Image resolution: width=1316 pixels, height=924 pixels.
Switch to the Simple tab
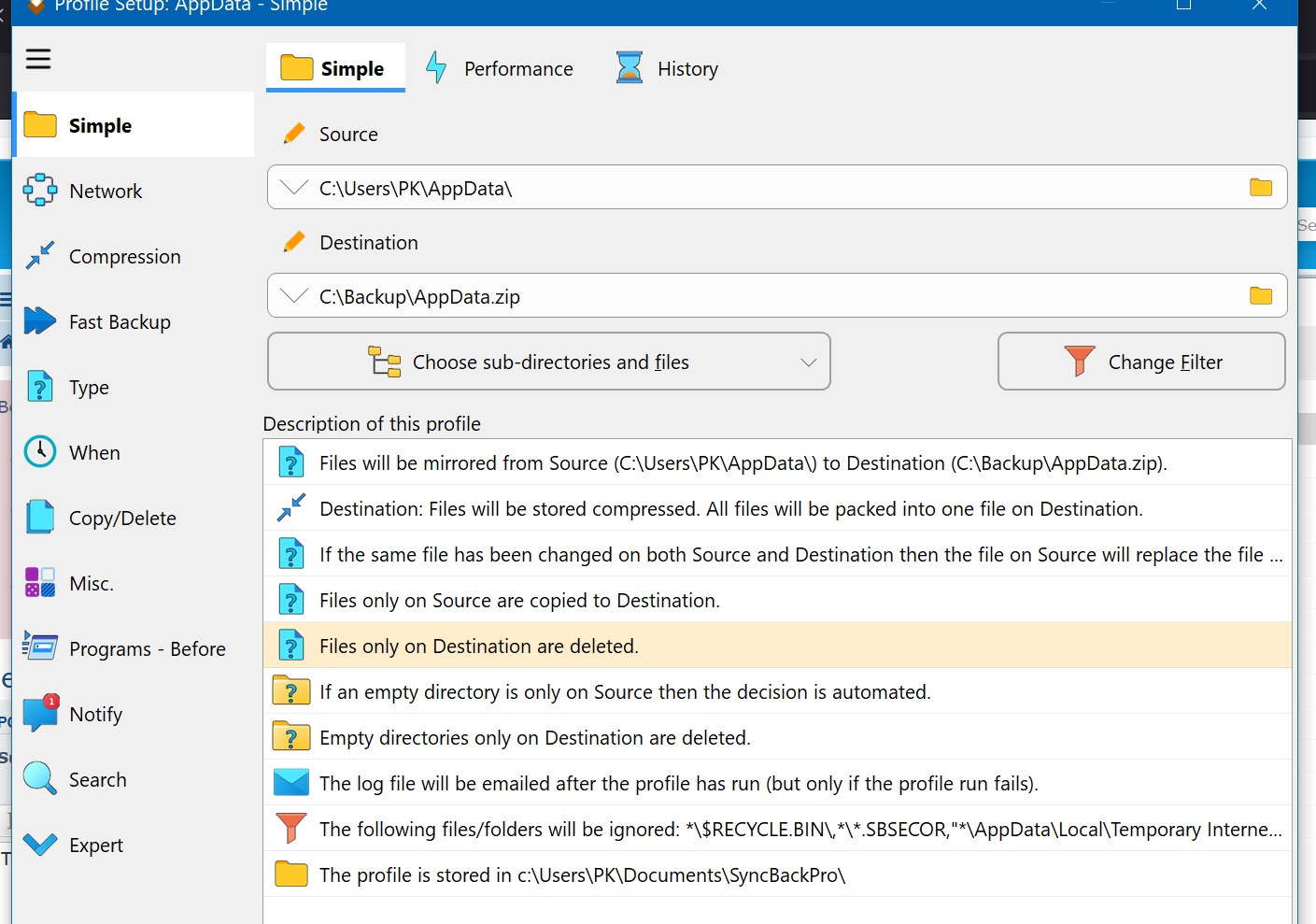335,67
